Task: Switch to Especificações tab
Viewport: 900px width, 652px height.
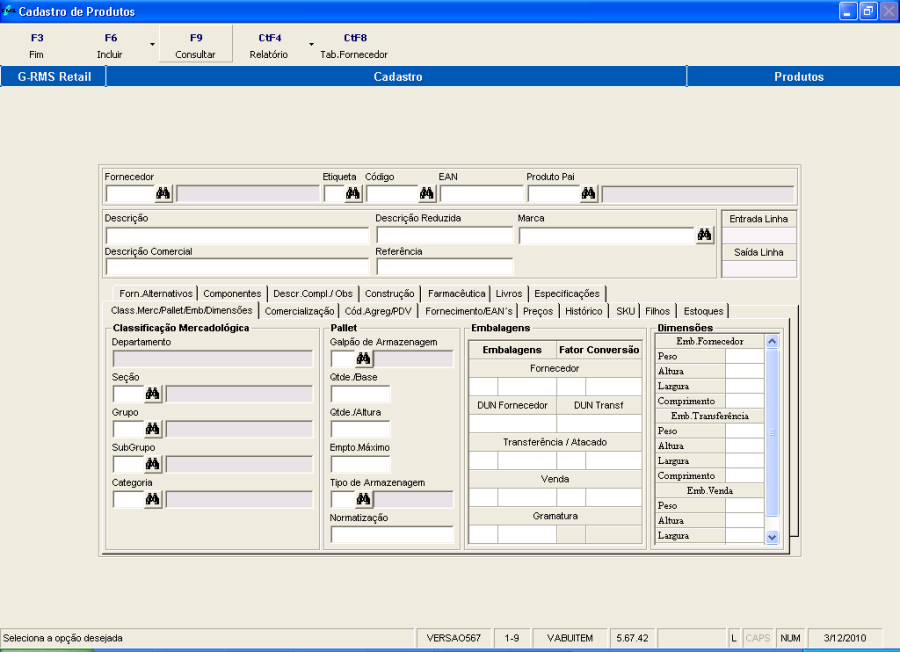Action: coord(567,294)
